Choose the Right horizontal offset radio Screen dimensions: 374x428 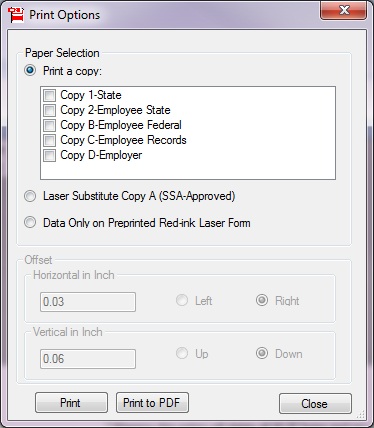click(x=262, y=300)
